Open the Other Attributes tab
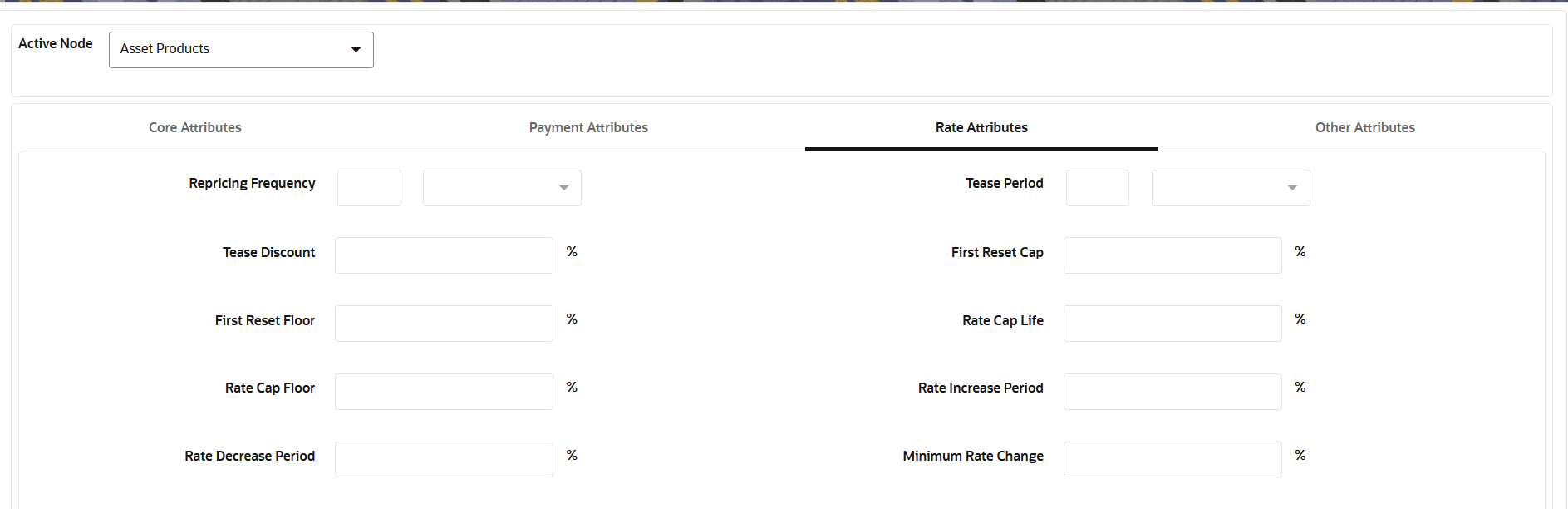Screen dimensions: 1568x509 click(1365, 127)
